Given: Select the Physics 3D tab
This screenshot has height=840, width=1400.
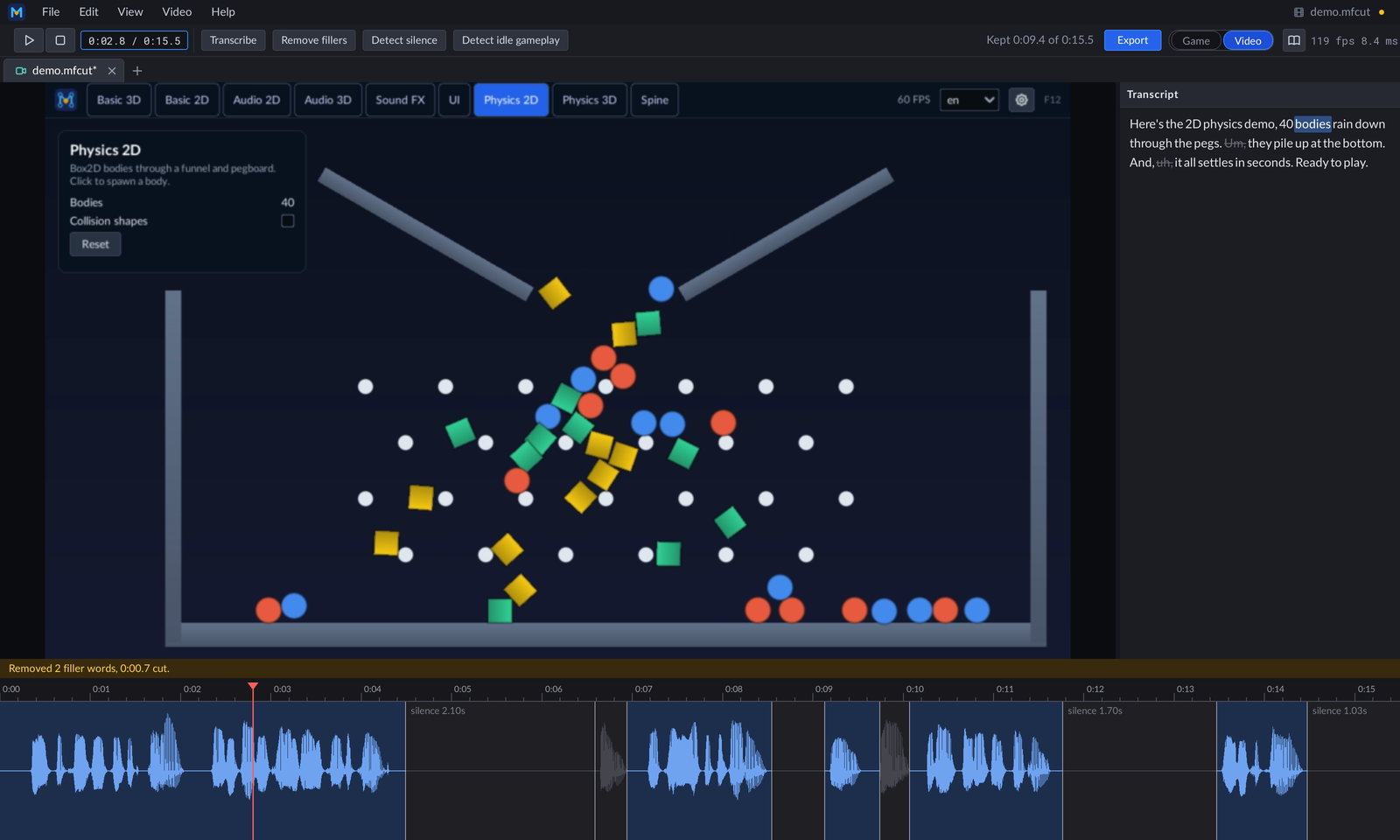Looking at the screenshot, I should click(590, 100).
